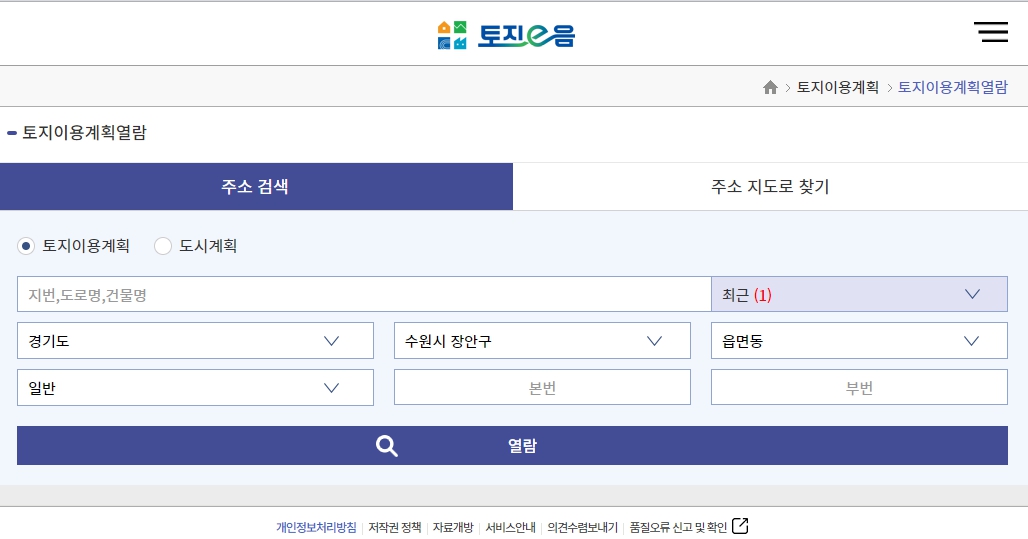Screen dimensions: 1028x539
Task: Open the hamburger menu
Action: point(991,32)
